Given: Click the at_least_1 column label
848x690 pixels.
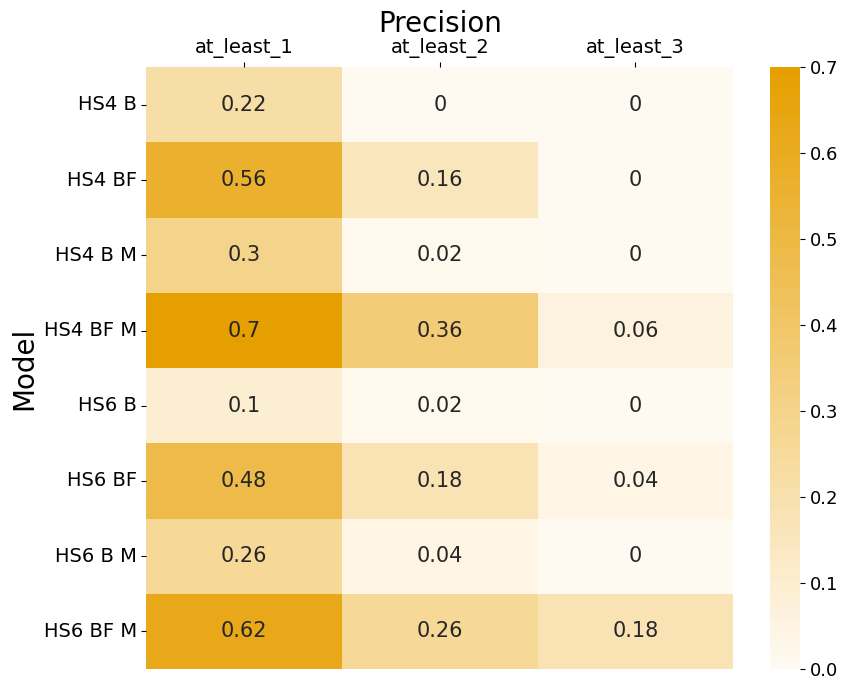Looking at the screenshot, I should (x=243, y=47).
